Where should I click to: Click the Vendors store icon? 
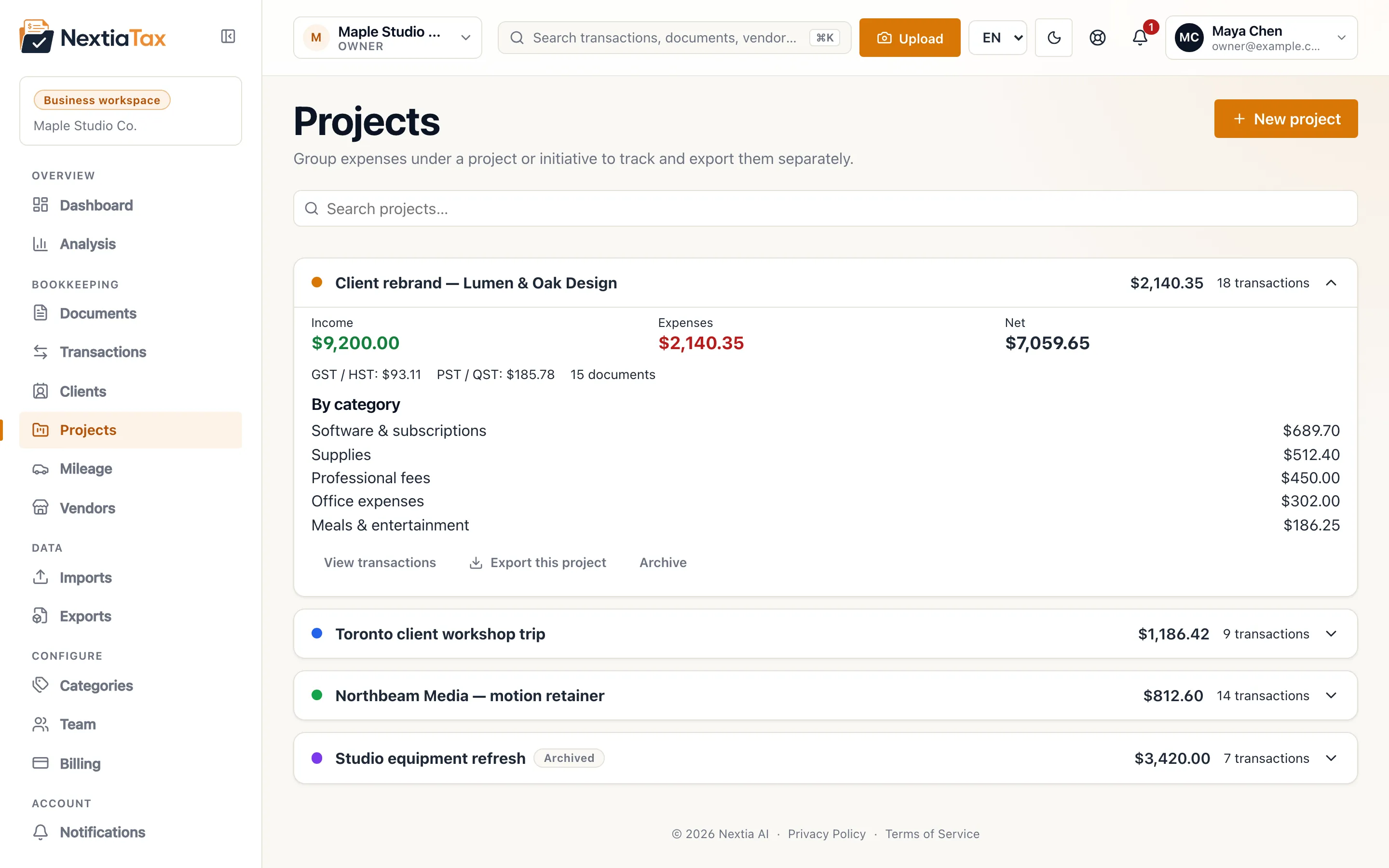40,508
